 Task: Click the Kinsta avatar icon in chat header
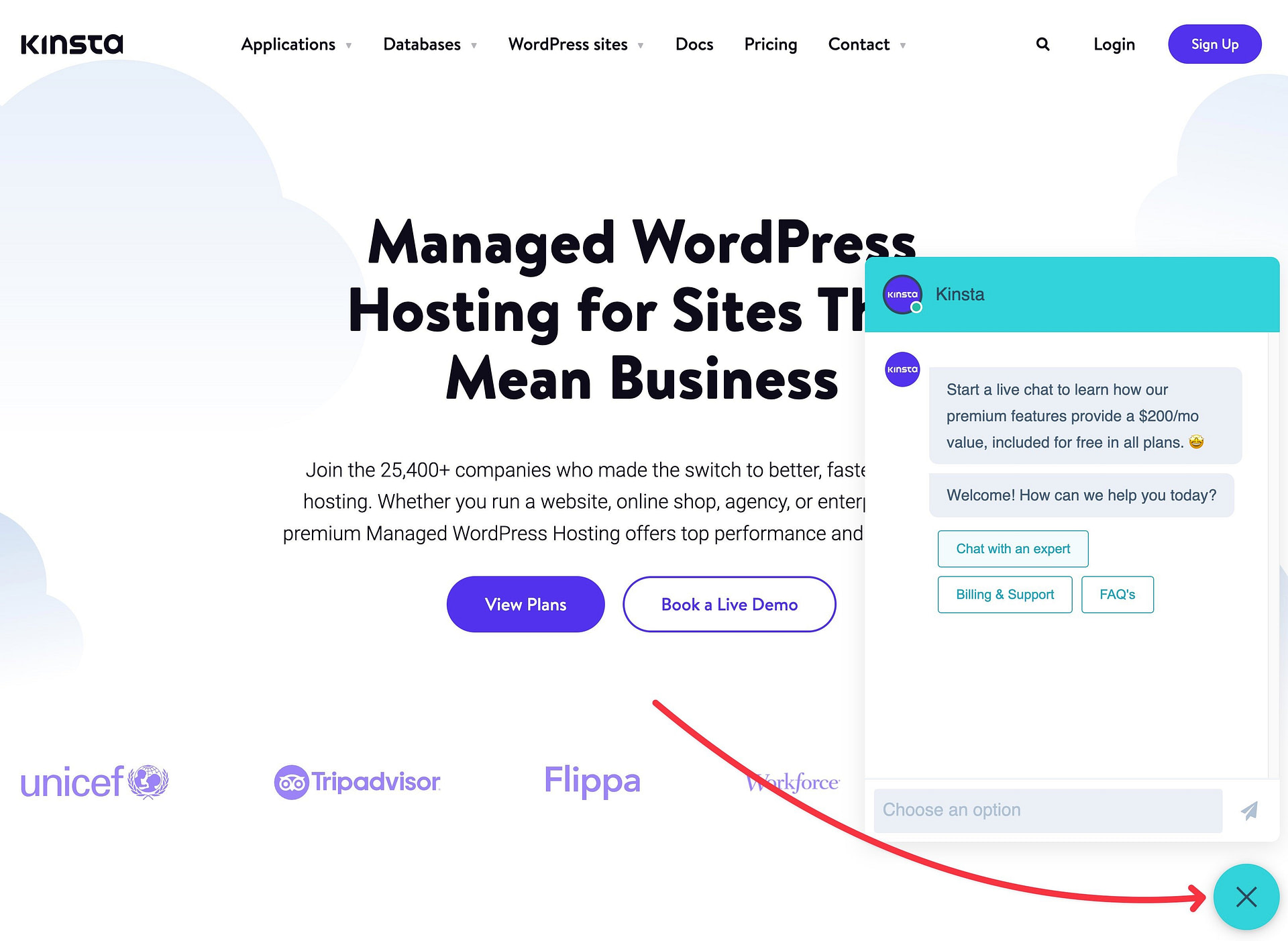coord(901,293)
